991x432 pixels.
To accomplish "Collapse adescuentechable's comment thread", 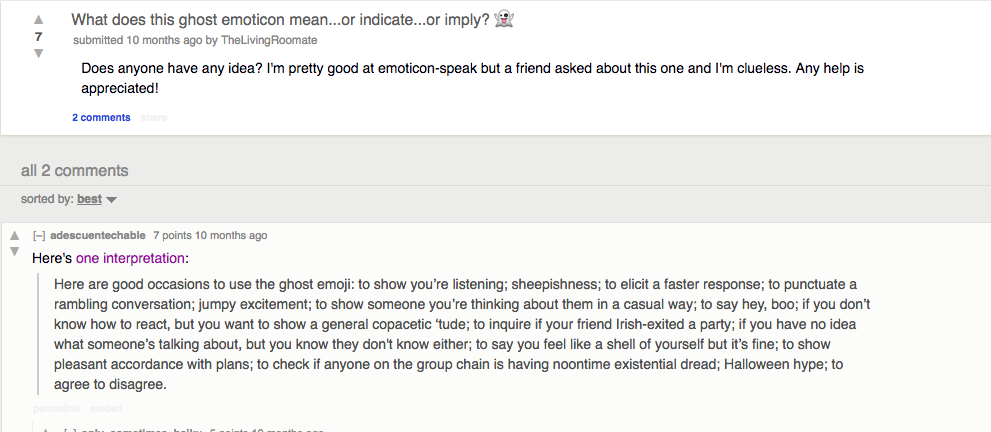I will tap(39, 236).
